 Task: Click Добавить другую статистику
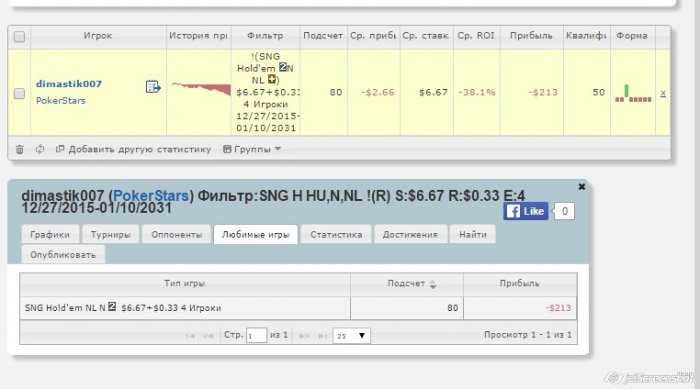coord(133,149)
